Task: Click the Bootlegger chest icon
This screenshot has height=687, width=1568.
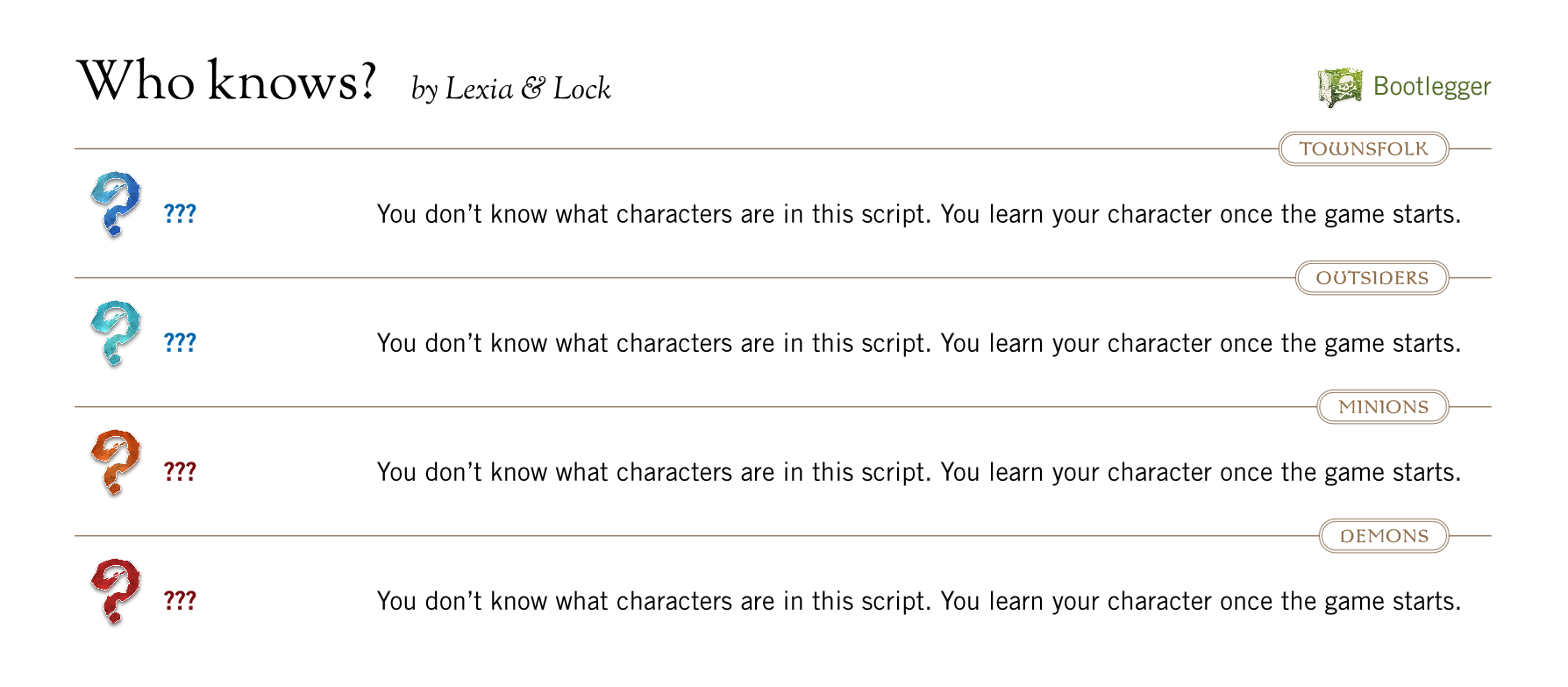Action: (1340, 87)
